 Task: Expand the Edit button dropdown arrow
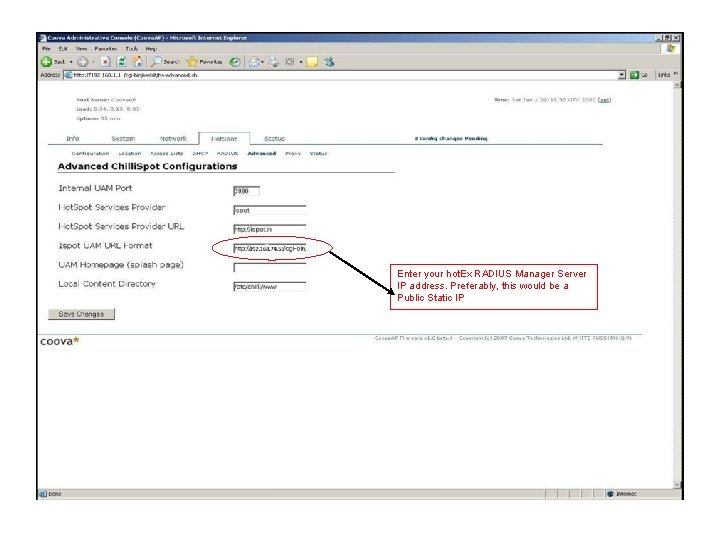[x=301, y=62]
